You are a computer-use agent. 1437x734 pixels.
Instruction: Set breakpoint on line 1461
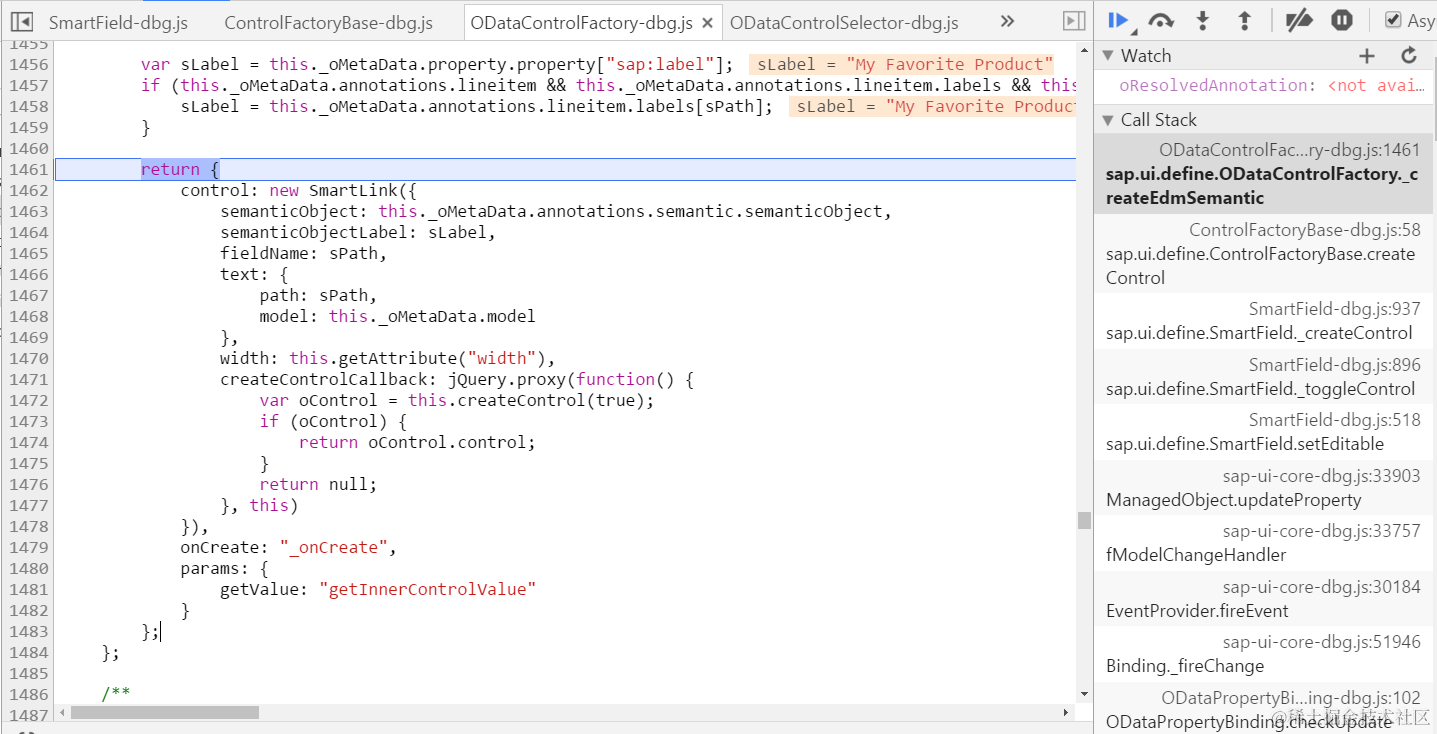28,170
